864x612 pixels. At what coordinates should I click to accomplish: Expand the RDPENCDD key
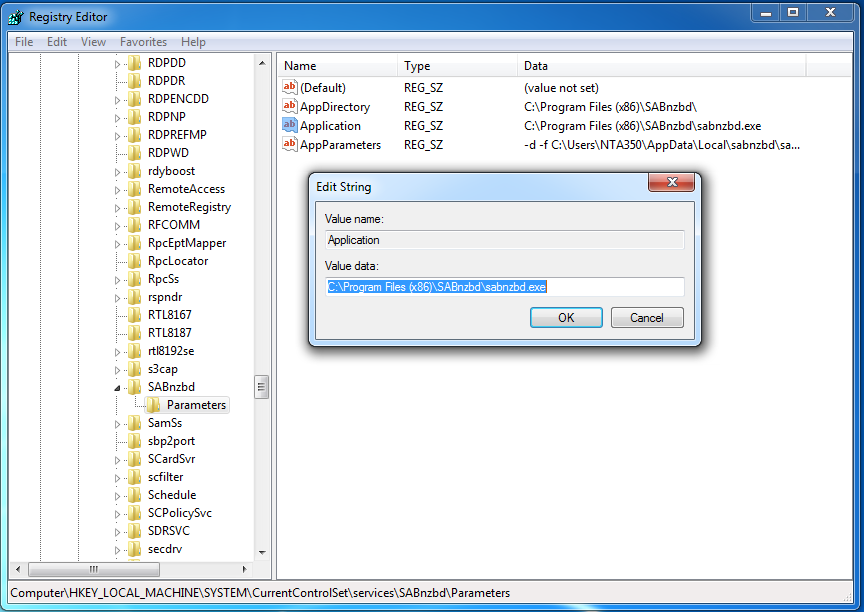coord(117,100)
